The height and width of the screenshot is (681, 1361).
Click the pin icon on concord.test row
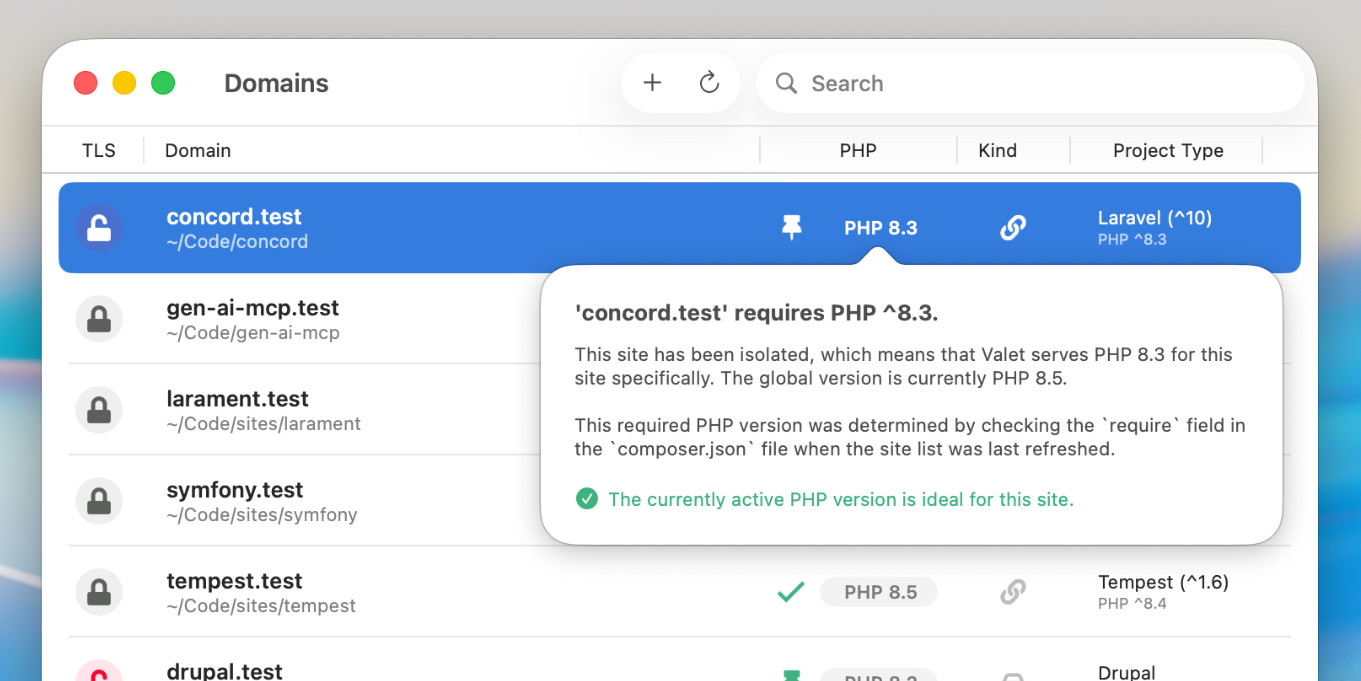tap(791, 228)
